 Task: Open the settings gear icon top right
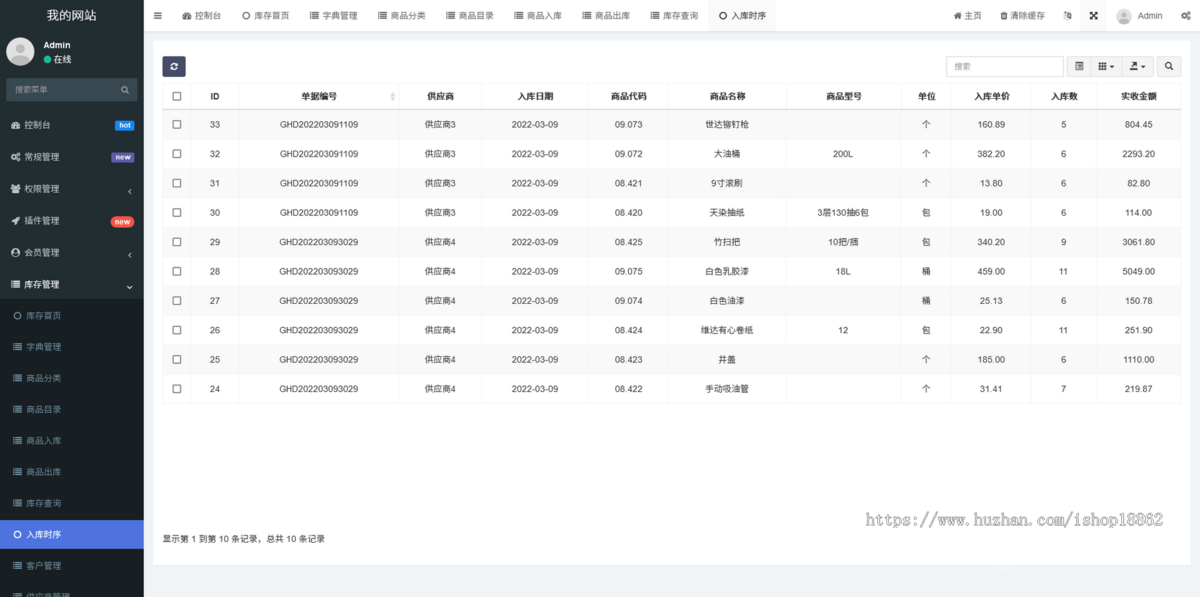(x=1188, y=15)
